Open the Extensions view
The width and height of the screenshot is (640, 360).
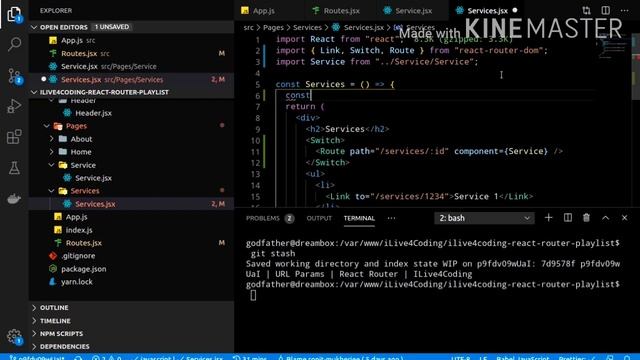pyautogui.click(x=14, y=137)
